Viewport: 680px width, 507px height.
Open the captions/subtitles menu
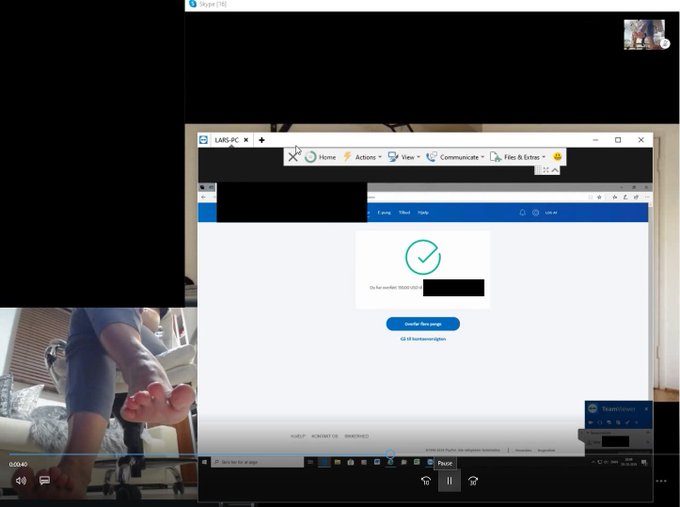(x=44, y=481)
